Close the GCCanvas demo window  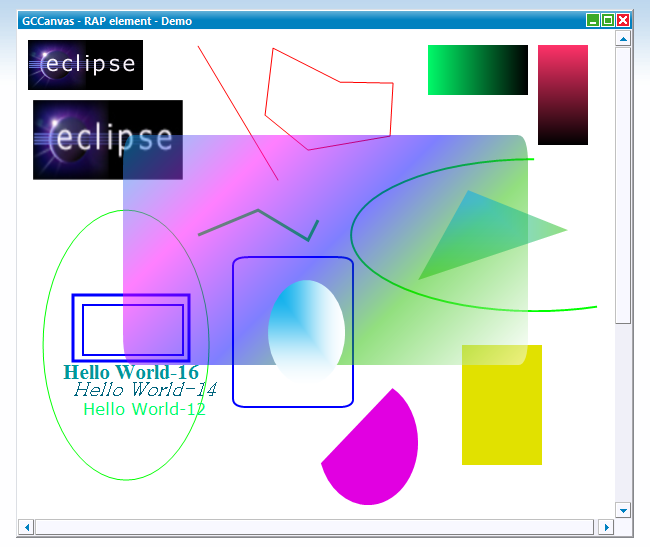click(x=623, y=20)
